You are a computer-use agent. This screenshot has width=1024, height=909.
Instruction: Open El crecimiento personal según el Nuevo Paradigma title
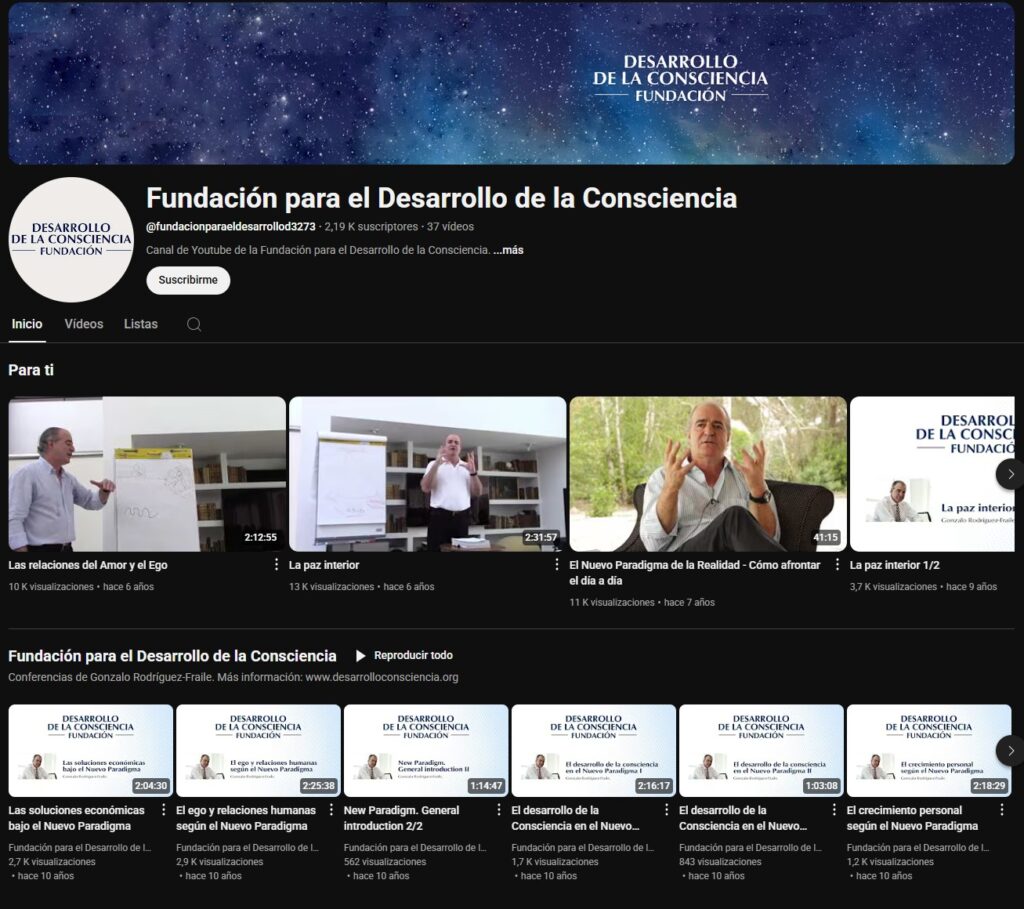(912, 818)
